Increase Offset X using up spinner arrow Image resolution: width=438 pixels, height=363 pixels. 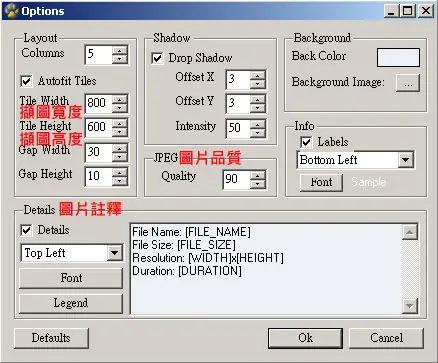click(x=257, y=76)
